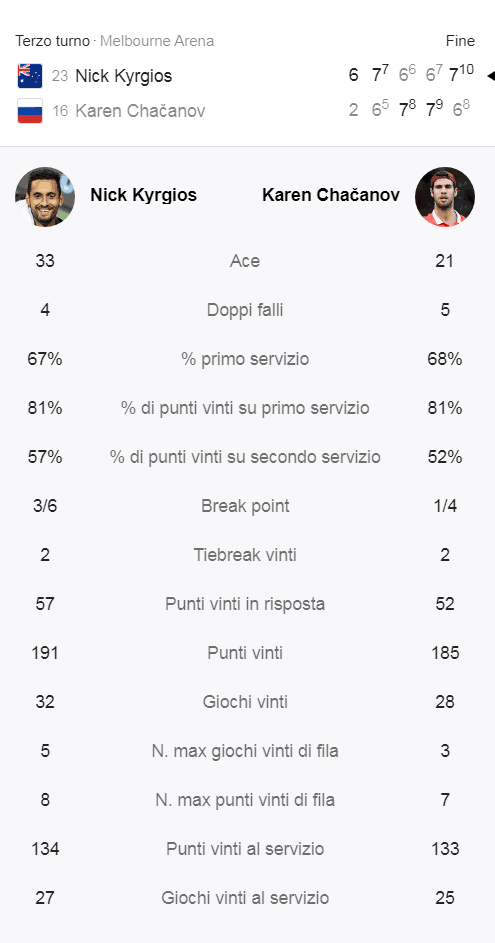Click the bold Nick Kyrgios stats header
This screenshot has width=495, height=943.
(x=144, y=195)
